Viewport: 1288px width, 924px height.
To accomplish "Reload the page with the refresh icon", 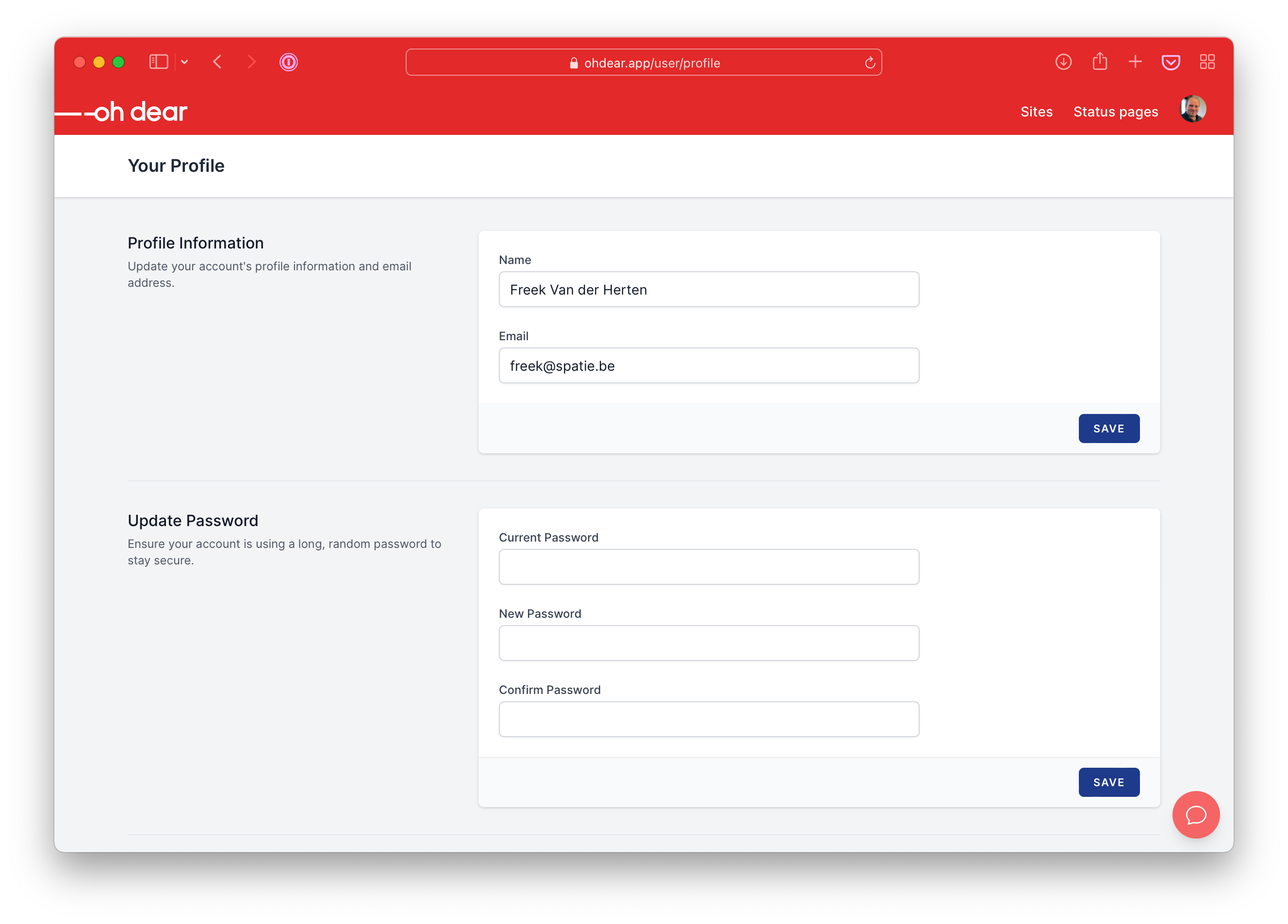I will [x=870, y=63].
